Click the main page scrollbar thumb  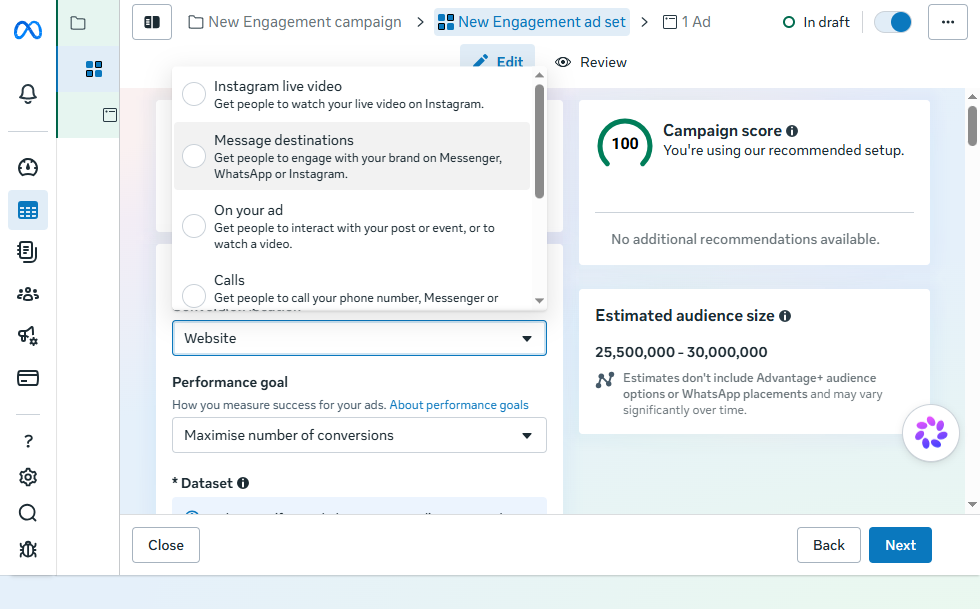click(972, 126)
